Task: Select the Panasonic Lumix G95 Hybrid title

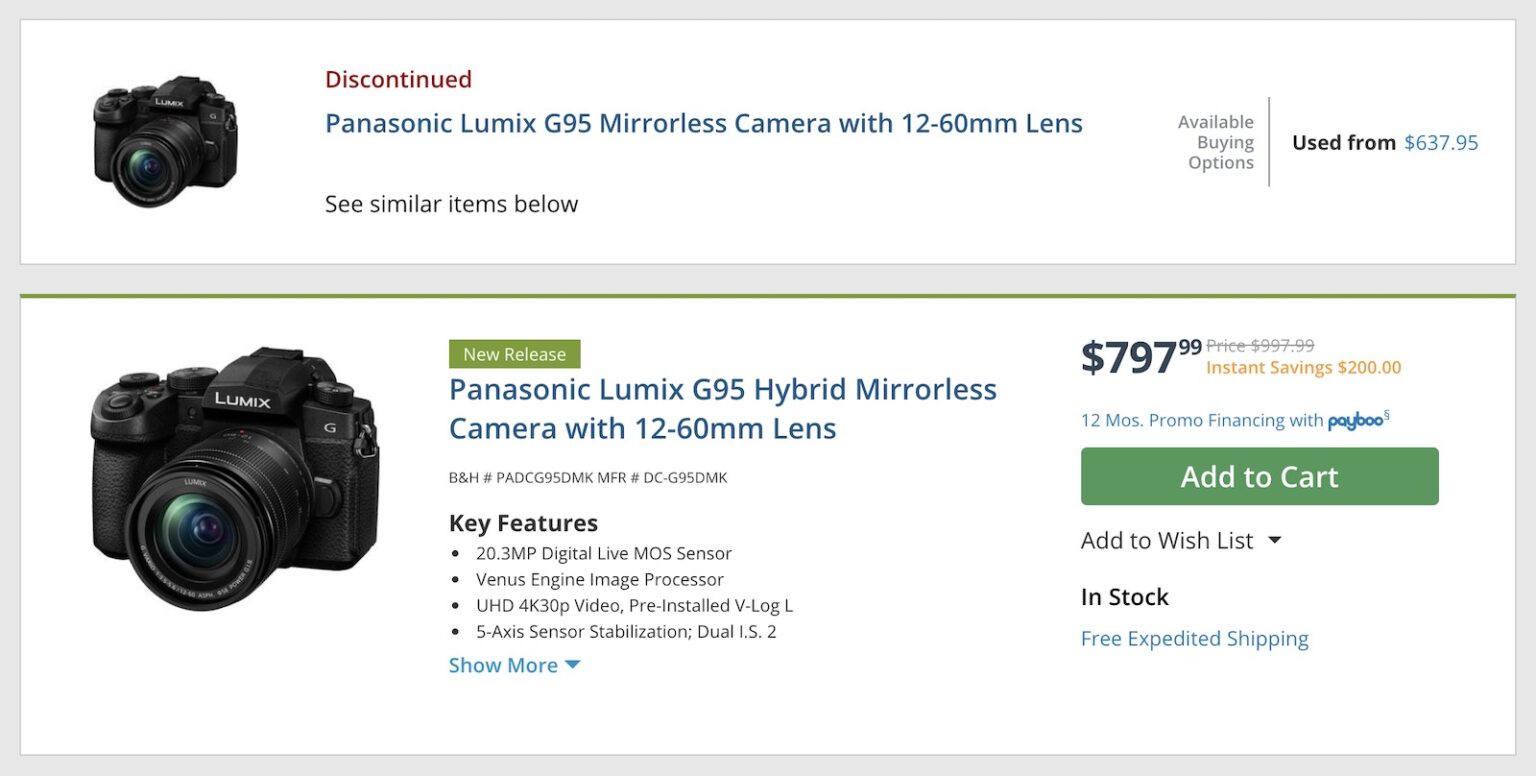Action: 722,408
